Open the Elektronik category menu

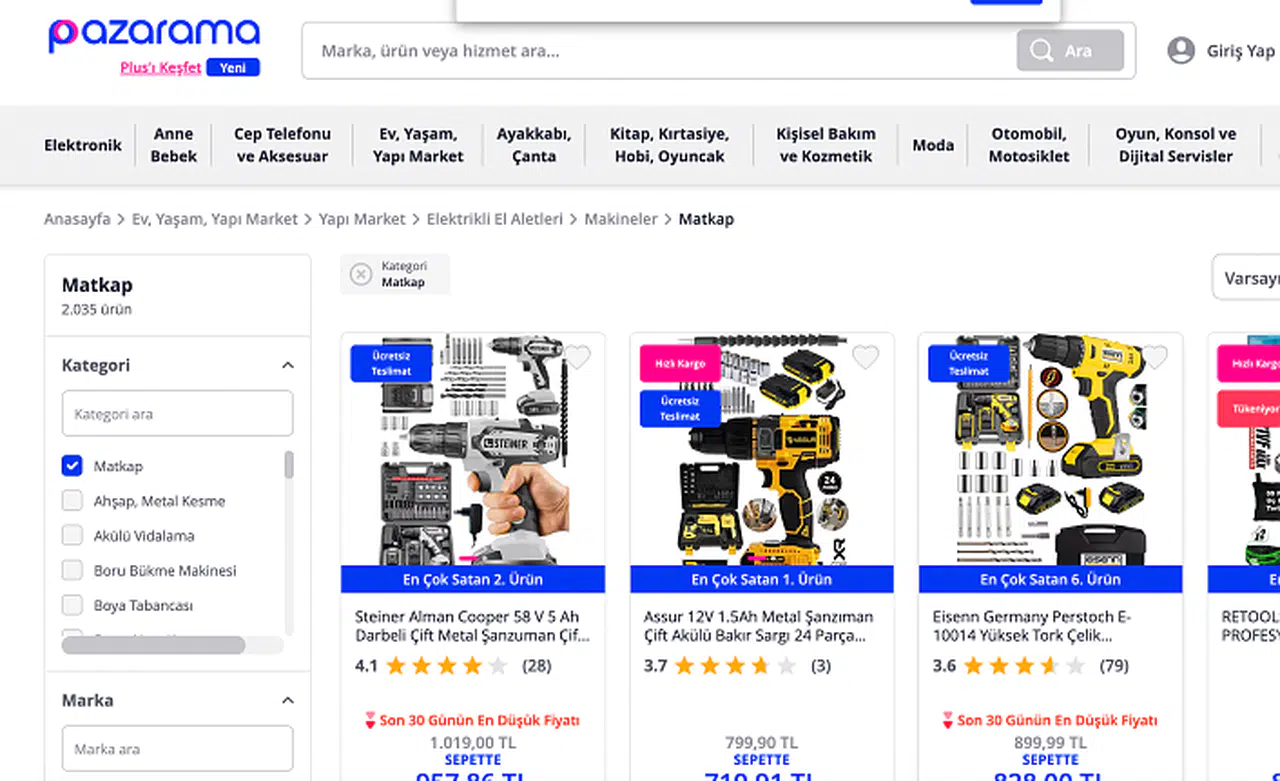click(x=83, y=145)
